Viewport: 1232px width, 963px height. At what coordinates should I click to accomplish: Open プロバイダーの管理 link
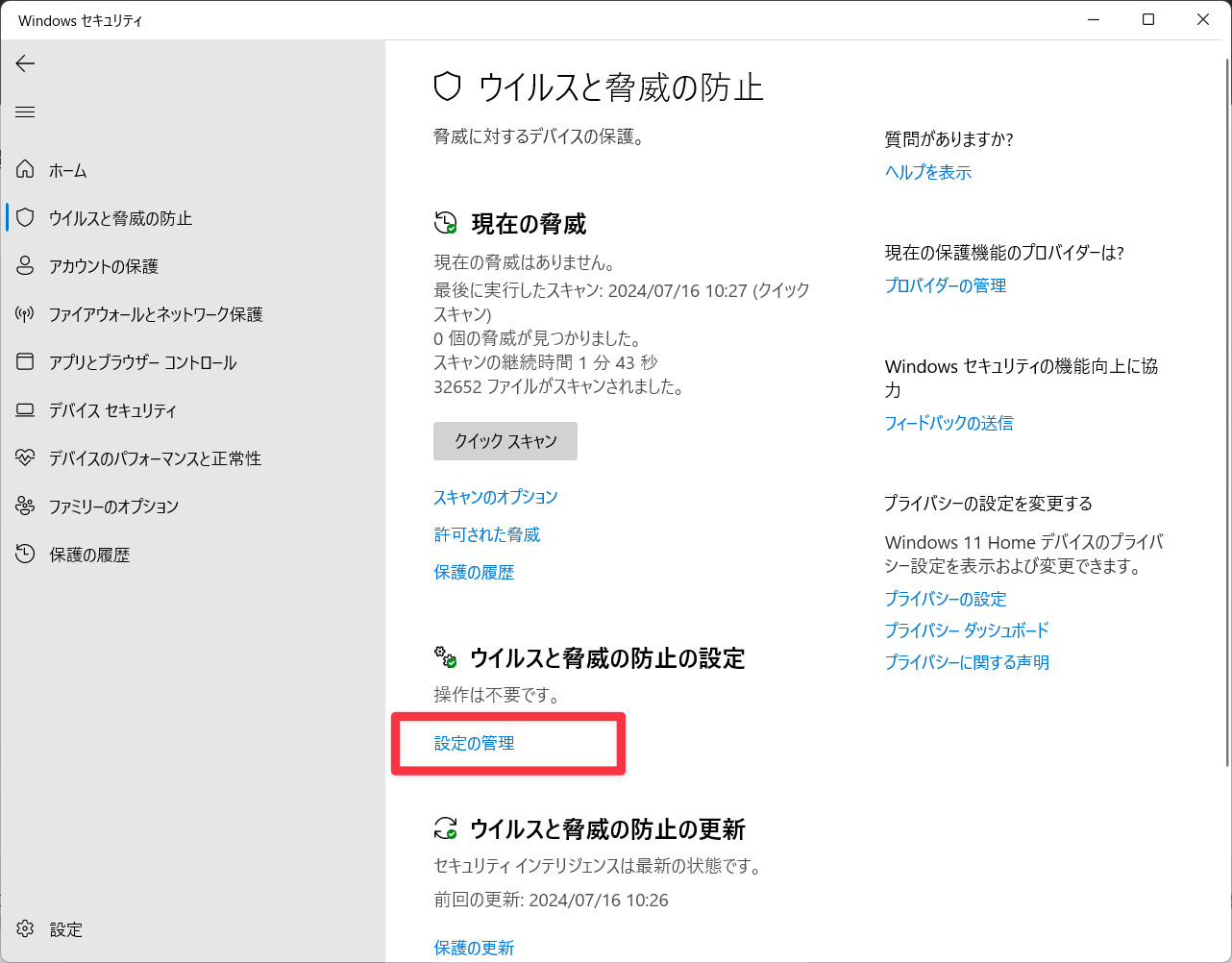946,285
